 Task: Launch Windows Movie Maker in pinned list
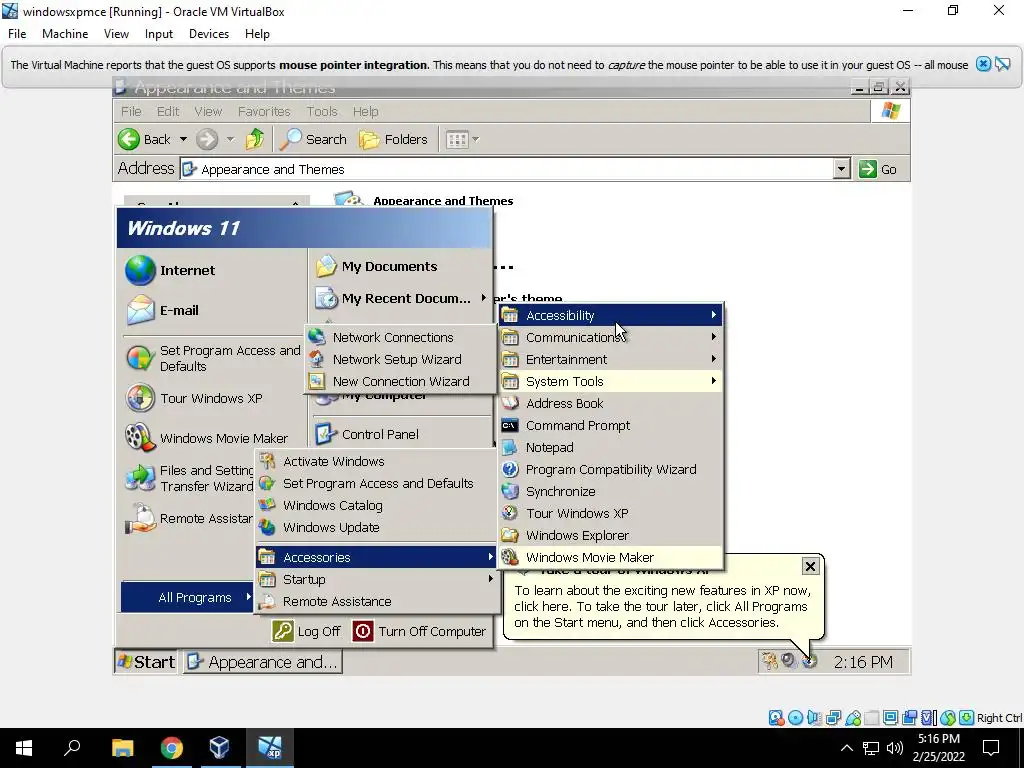point(207,438)
